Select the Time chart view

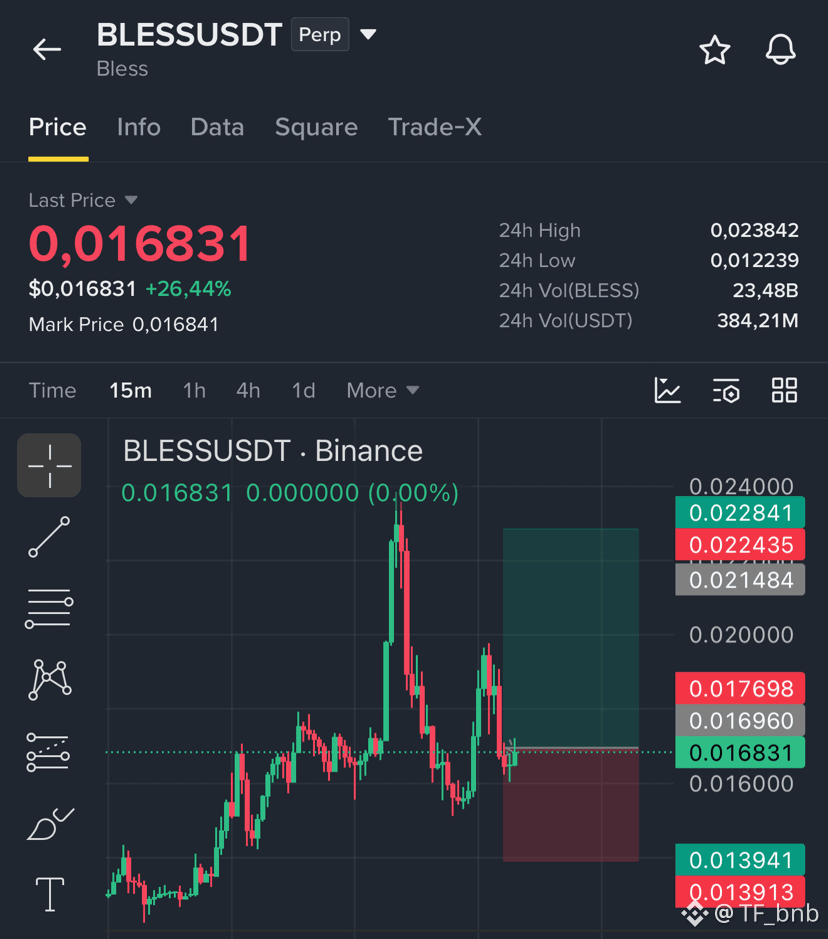pyautogui.click(x=52, y=390)
